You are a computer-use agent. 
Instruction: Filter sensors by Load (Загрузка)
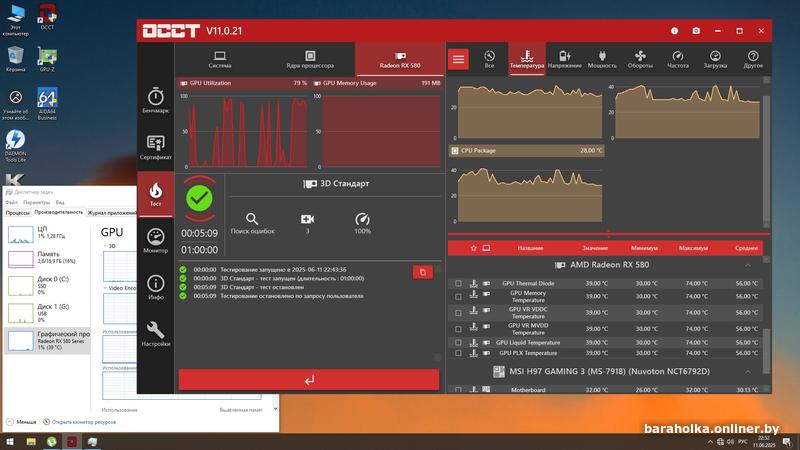[x=715, y=59]
